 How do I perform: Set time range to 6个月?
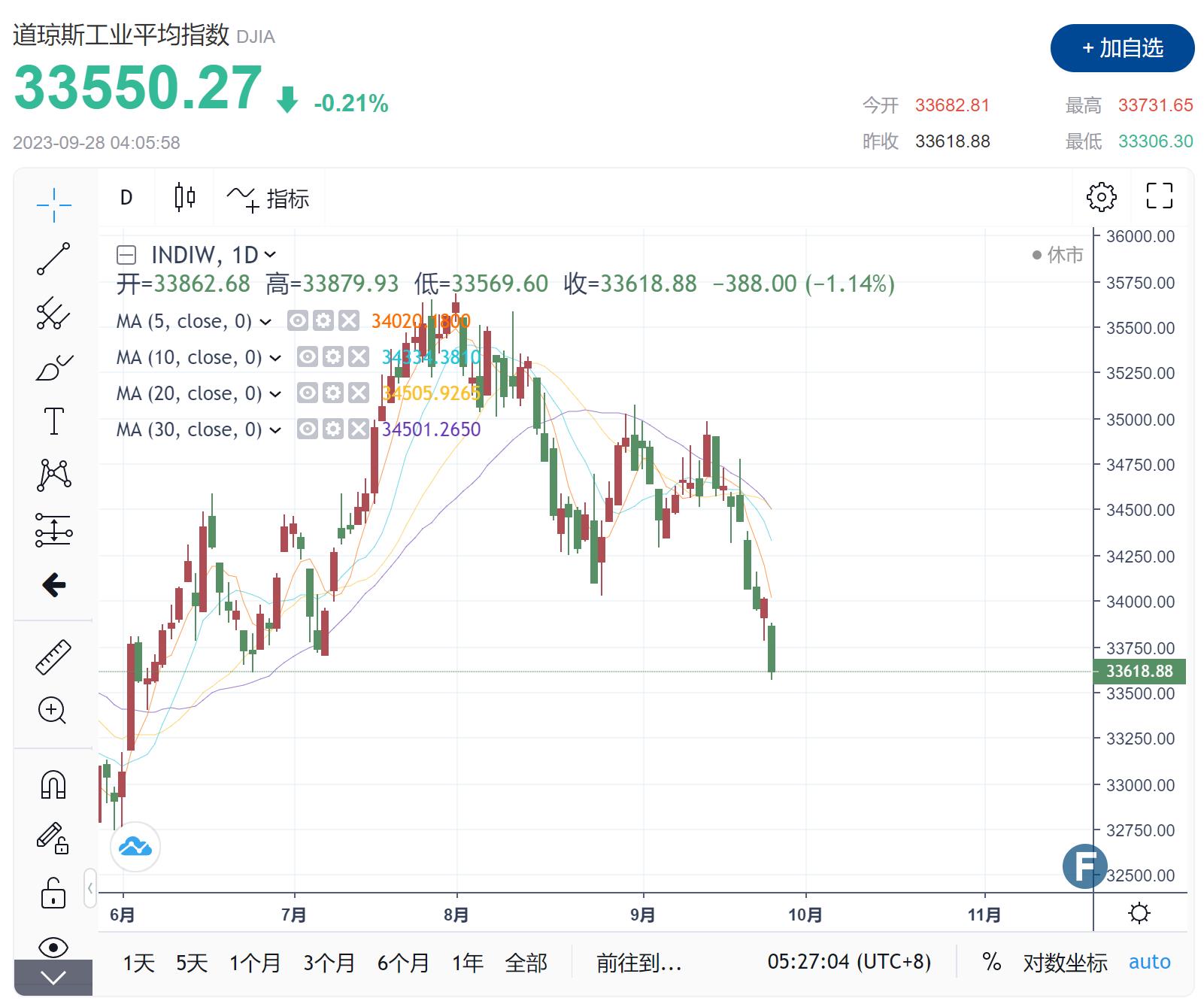[403, 963]
